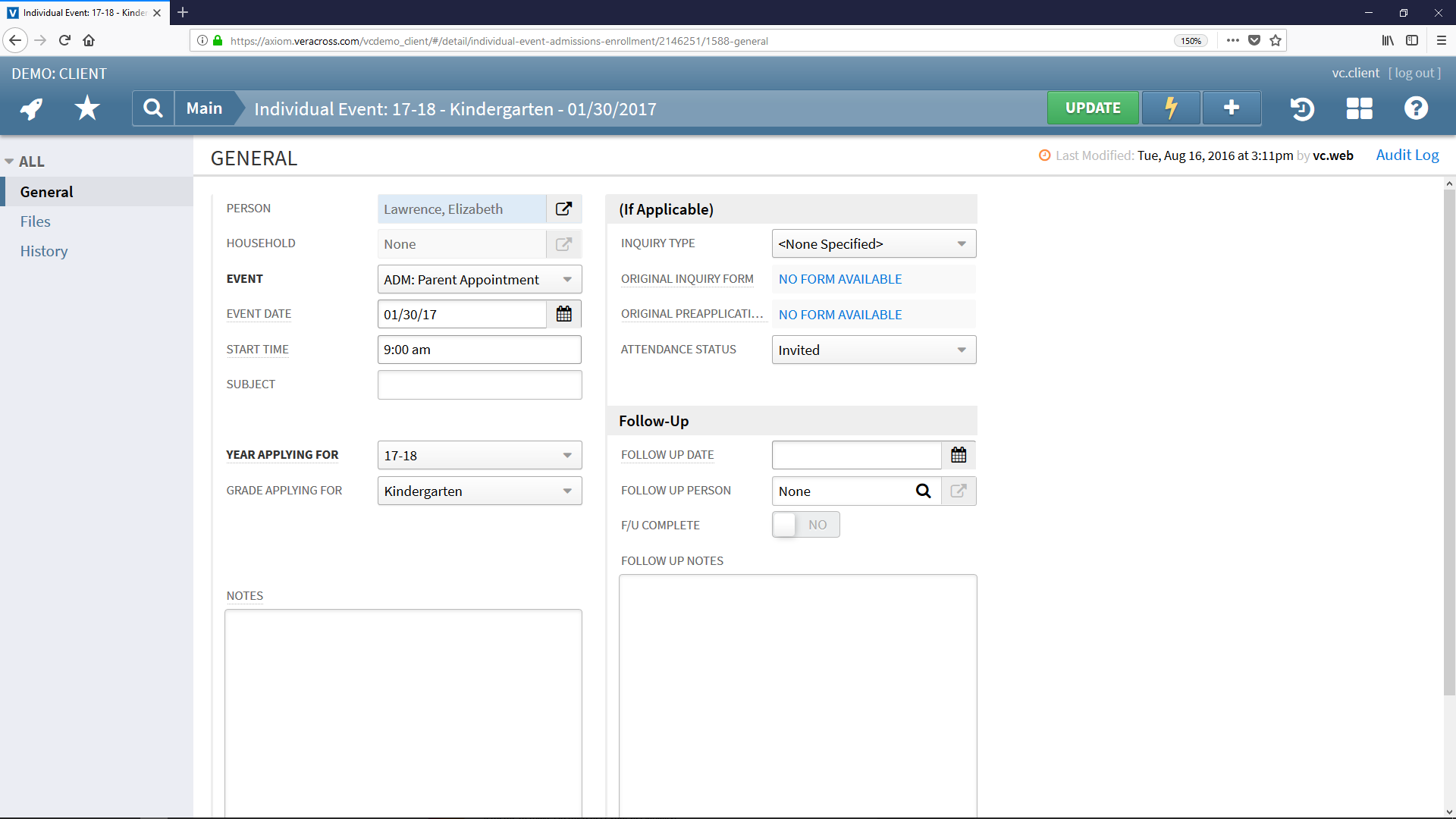Open the help question mark icon
This screenshot has height=819, width=1456.
(x=1415, y=108)
